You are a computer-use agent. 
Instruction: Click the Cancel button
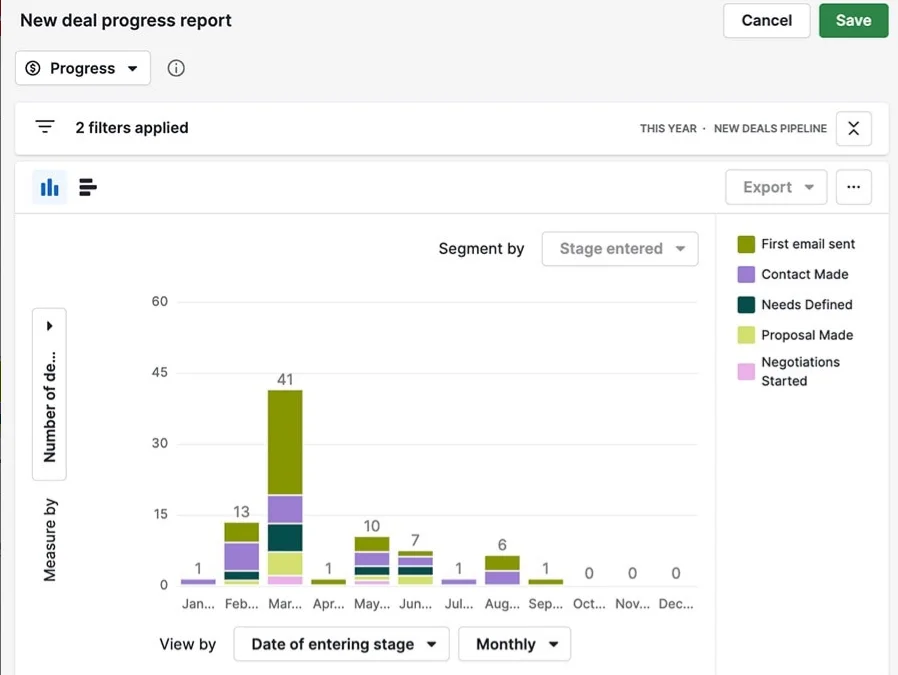click(766, 20)
